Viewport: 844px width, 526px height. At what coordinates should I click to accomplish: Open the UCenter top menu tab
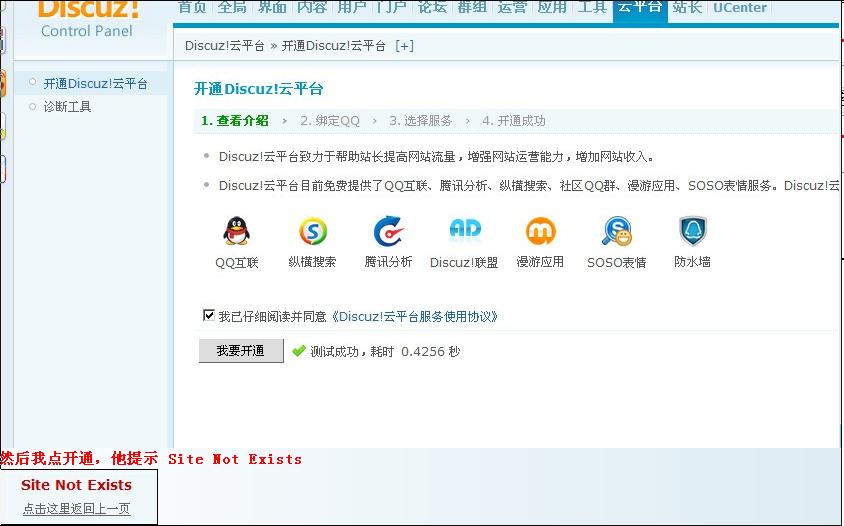click(x=740, y=8)
